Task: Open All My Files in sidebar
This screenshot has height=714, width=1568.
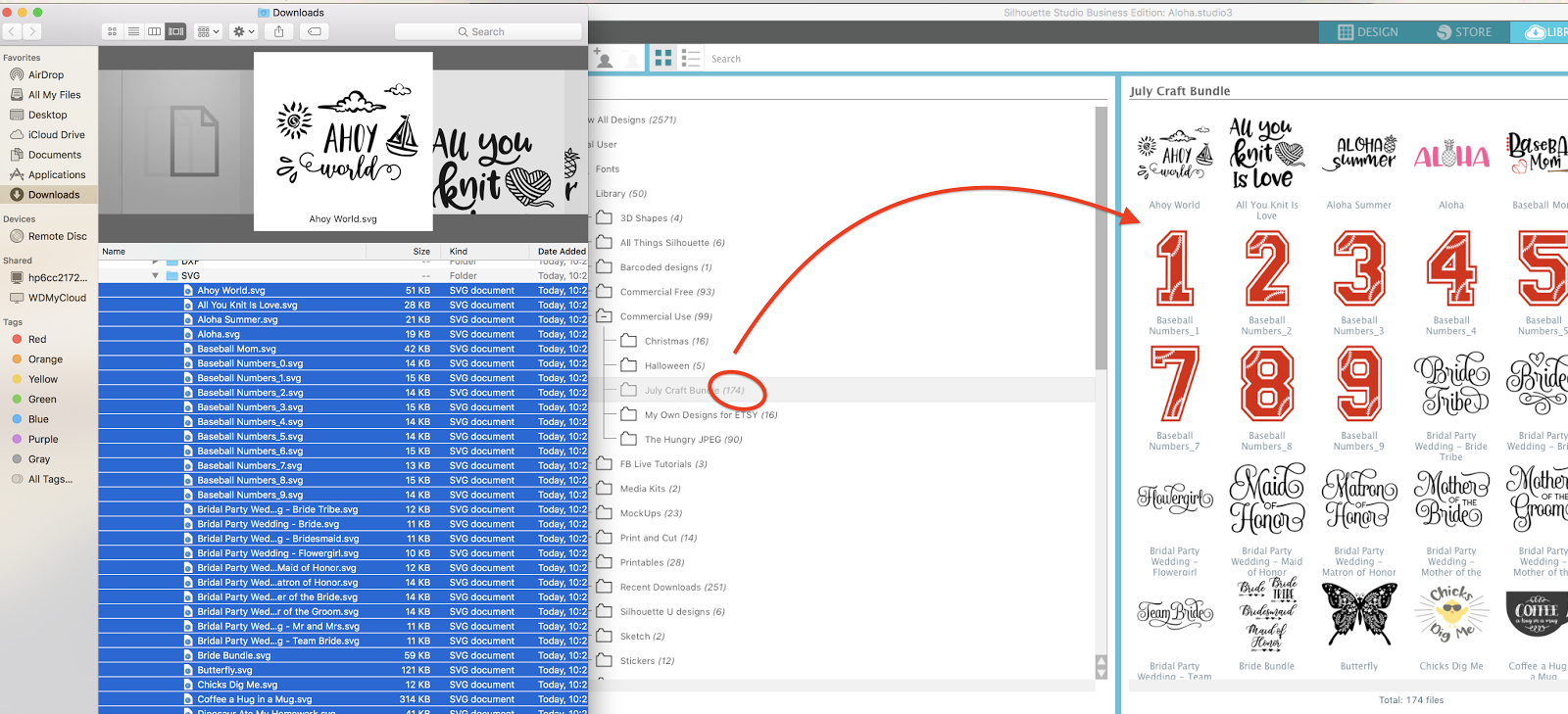Action: pos(54,95)
